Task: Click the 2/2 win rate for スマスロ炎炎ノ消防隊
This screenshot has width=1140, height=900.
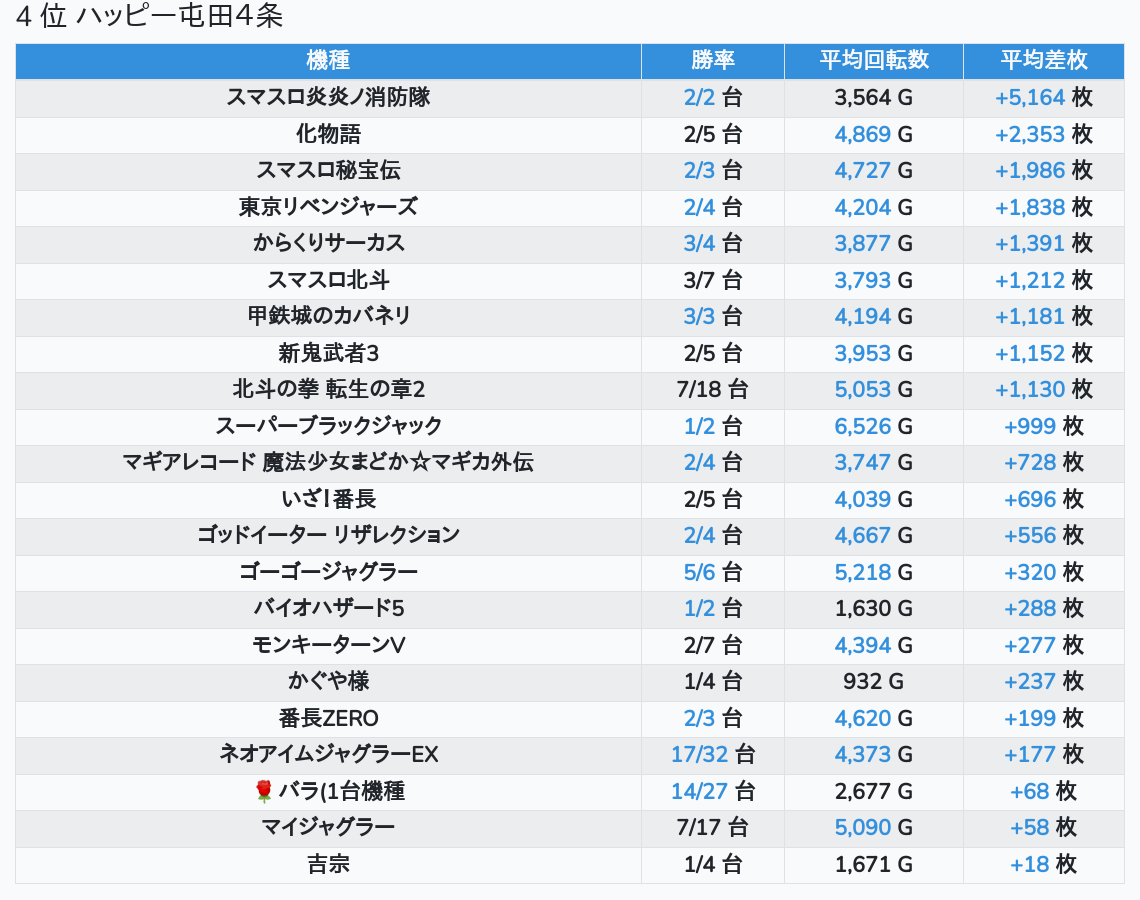Action: pos(699,97)
